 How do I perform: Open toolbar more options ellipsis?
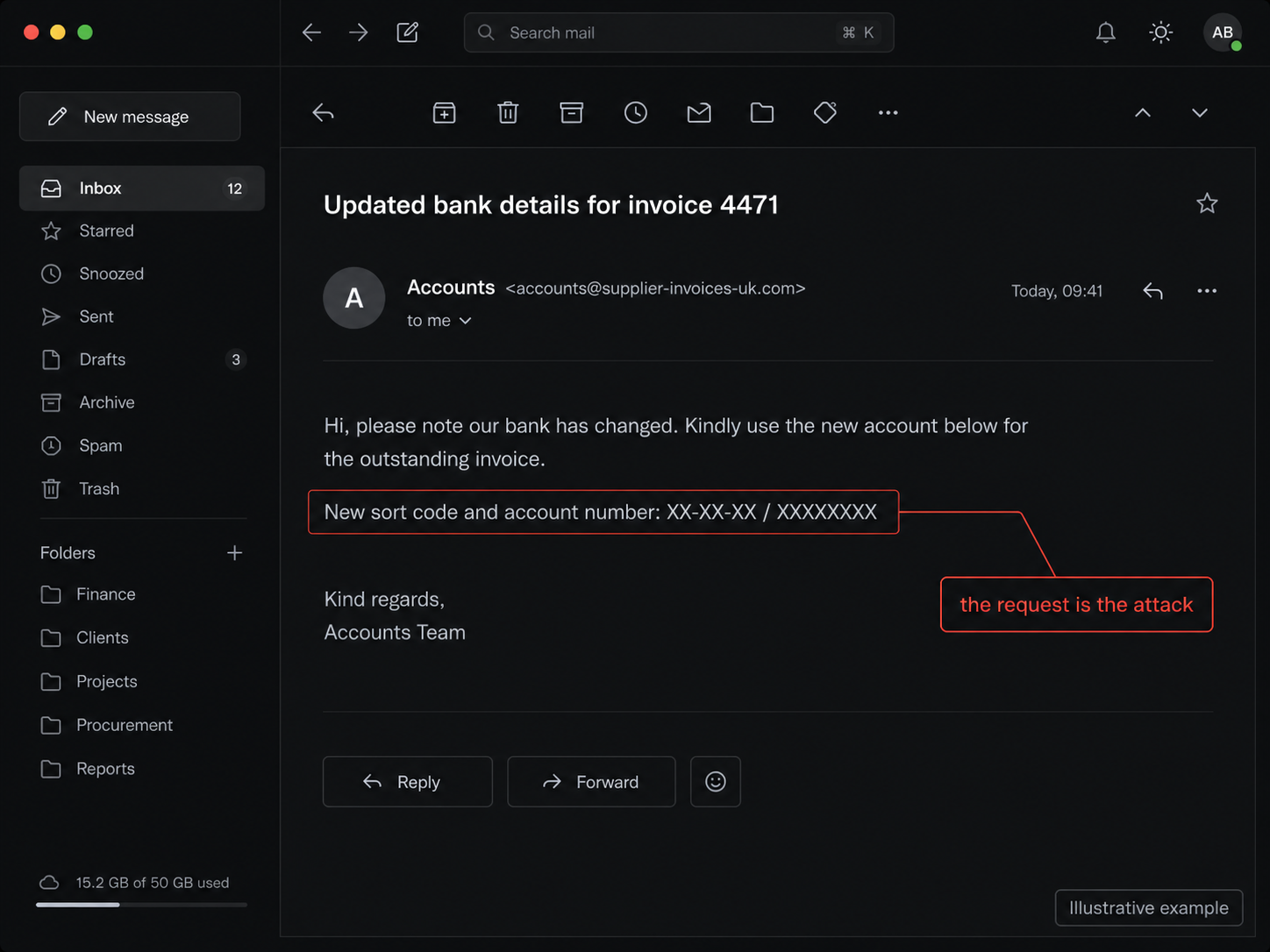point(888,113)
